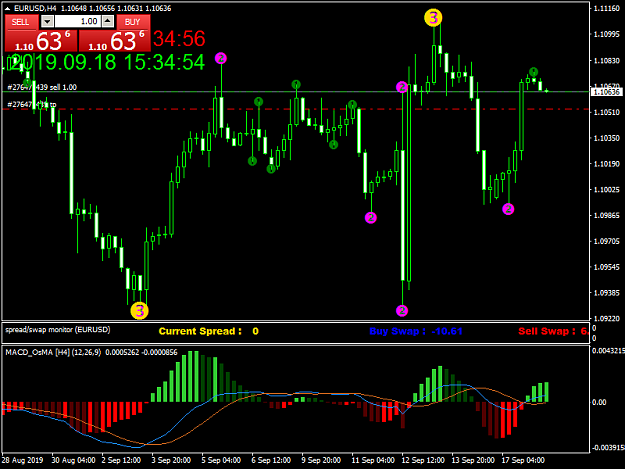Click yellow level-3 marker at chart bottom
Screen dimensions: 625x469
pos(140,311)
